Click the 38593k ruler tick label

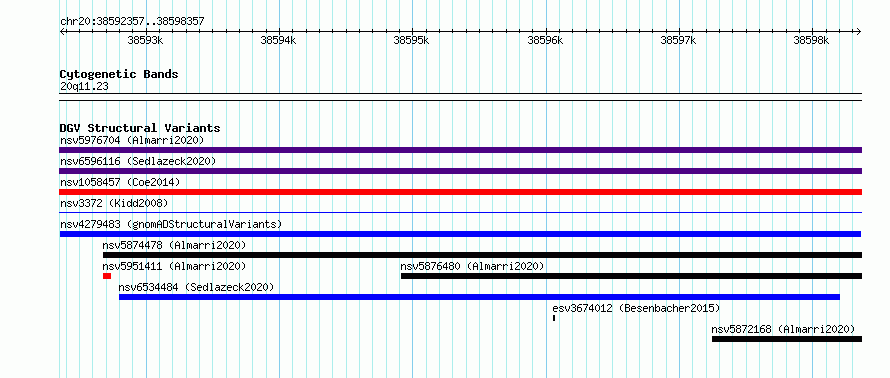pos(145,40)
